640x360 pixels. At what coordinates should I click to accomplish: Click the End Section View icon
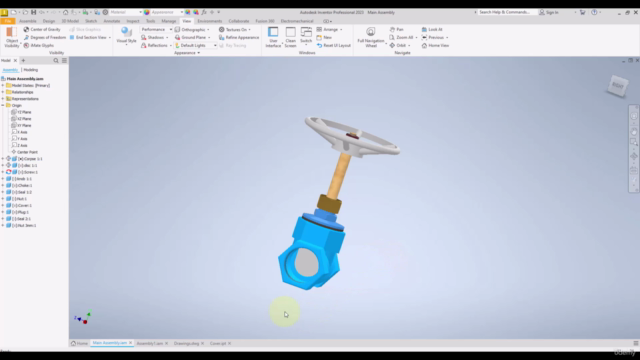point(72,37)
